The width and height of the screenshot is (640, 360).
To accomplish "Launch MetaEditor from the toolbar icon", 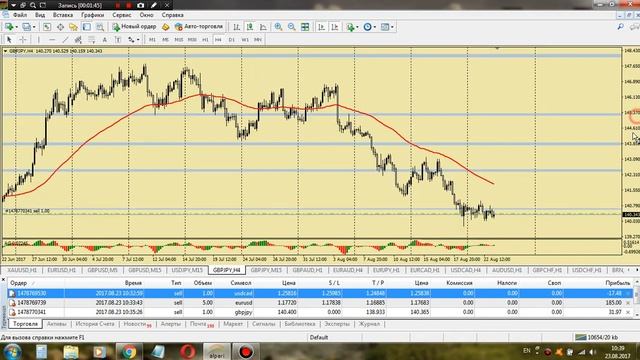I will point(166,27).
